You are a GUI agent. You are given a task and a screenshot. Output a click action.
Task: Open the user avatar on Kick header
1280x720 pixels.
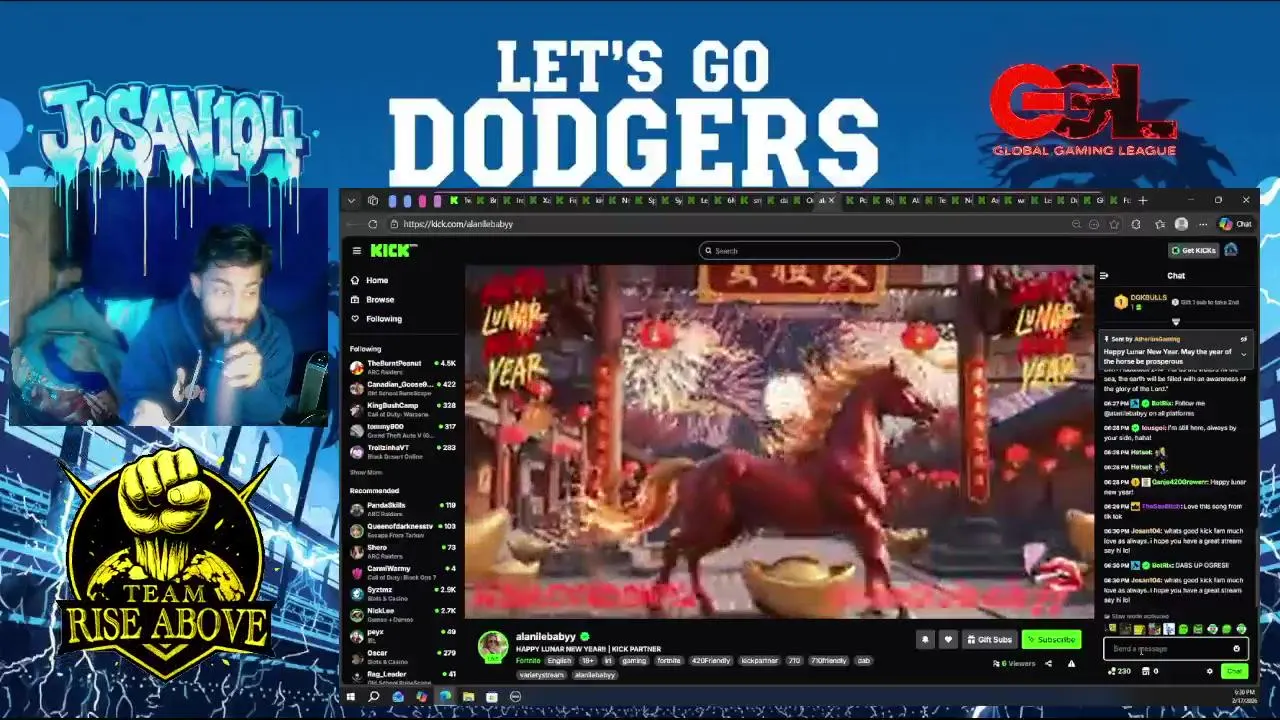tap(1231, 250)
